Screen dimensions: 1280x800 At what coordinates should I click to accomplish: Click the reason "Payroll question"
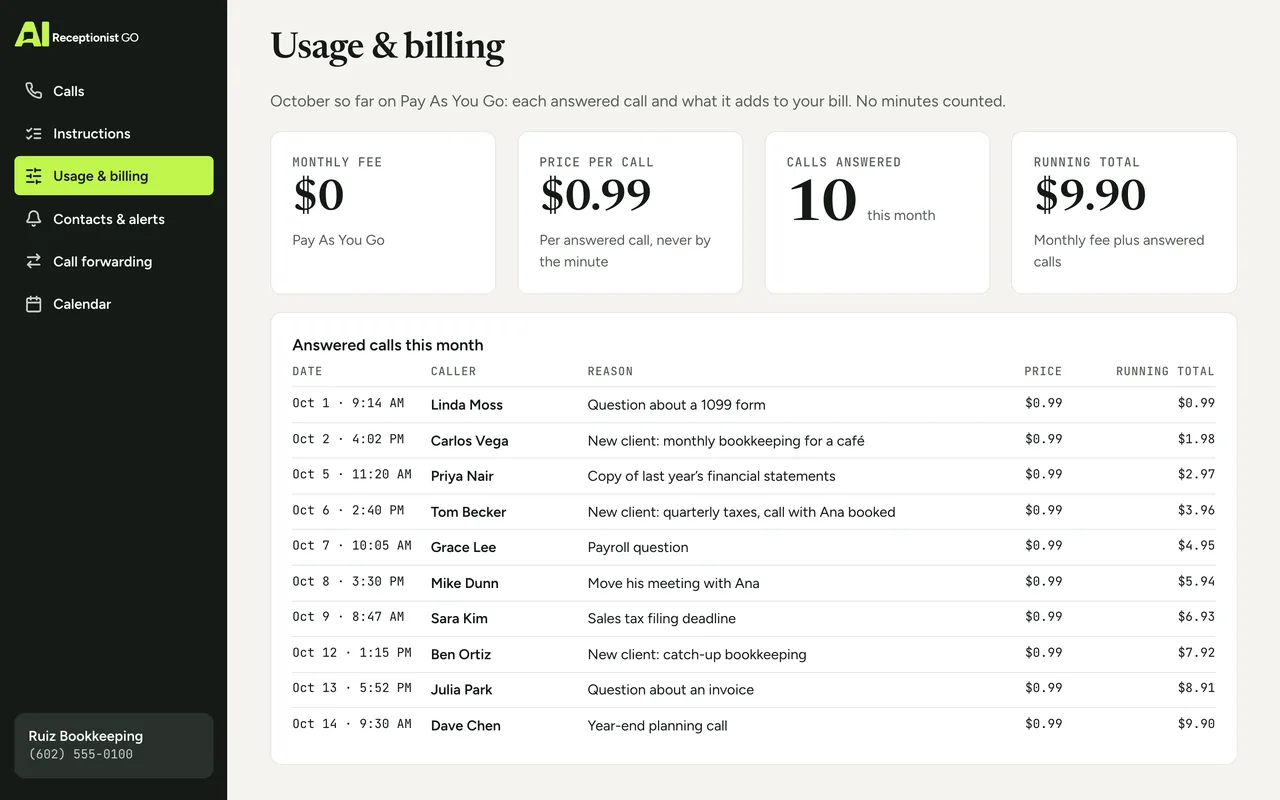[x=638, y=547]
